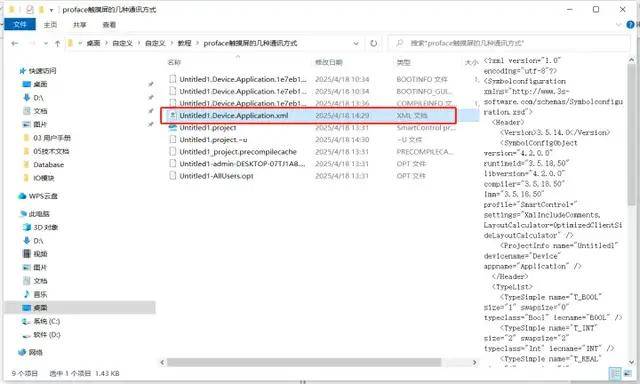The image size is (640, 384).
Task: Click the Untitled1.project SmartControl file icon
Action: point(173,128)
